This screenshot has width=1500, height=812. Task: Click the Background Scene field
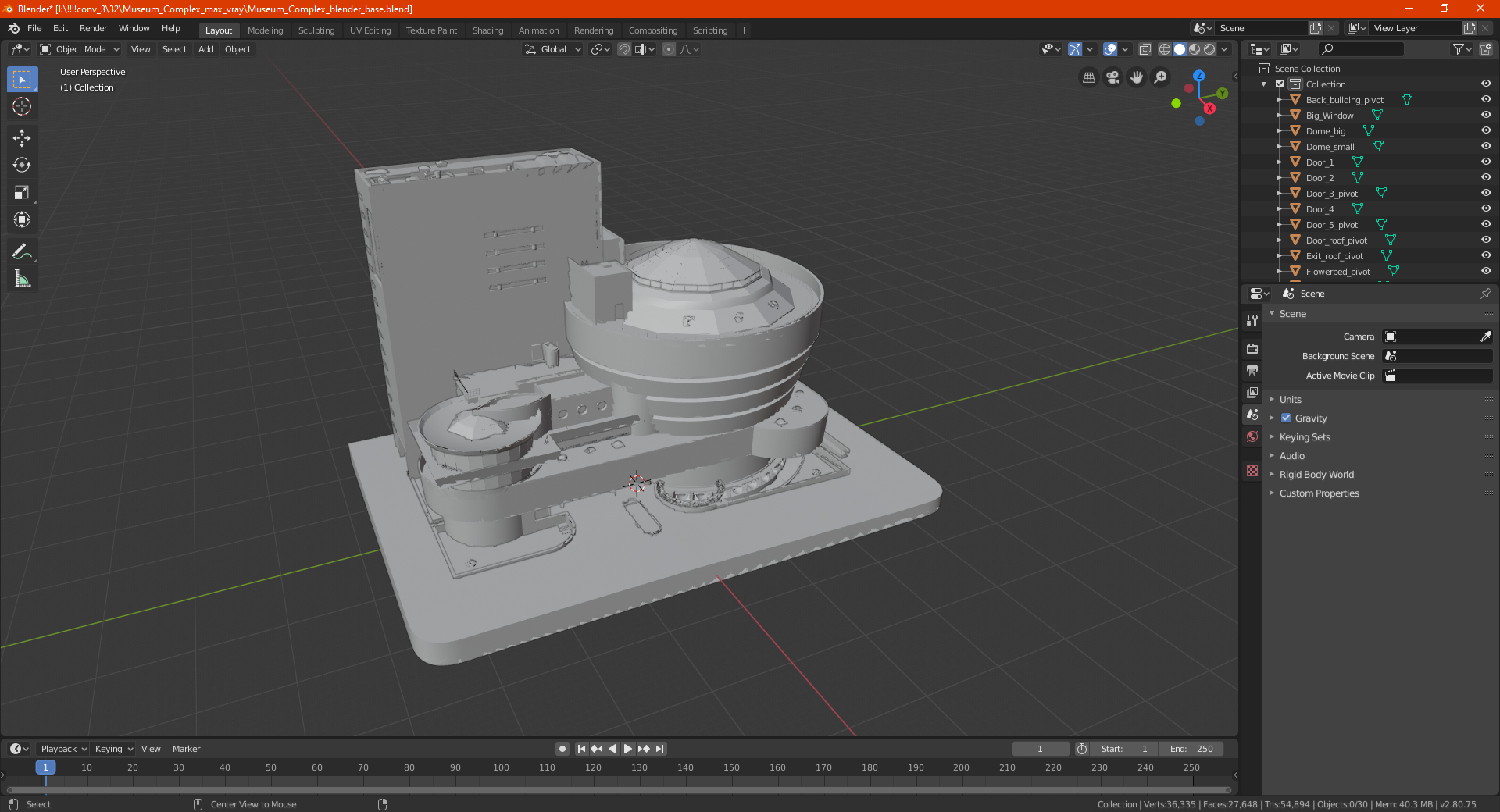1437,356
